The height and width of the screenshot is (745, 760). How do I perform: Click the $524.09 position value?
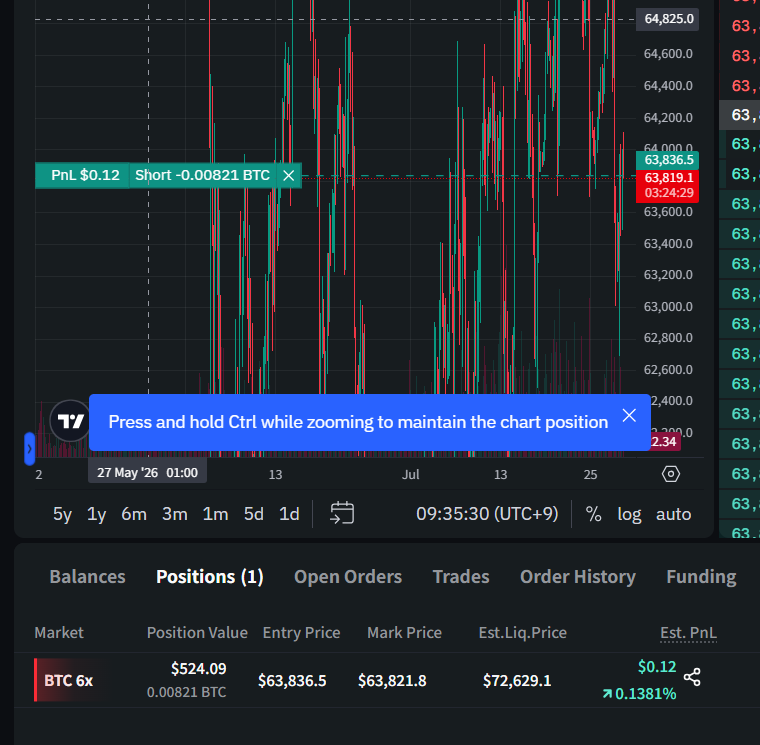coord(198,669)
